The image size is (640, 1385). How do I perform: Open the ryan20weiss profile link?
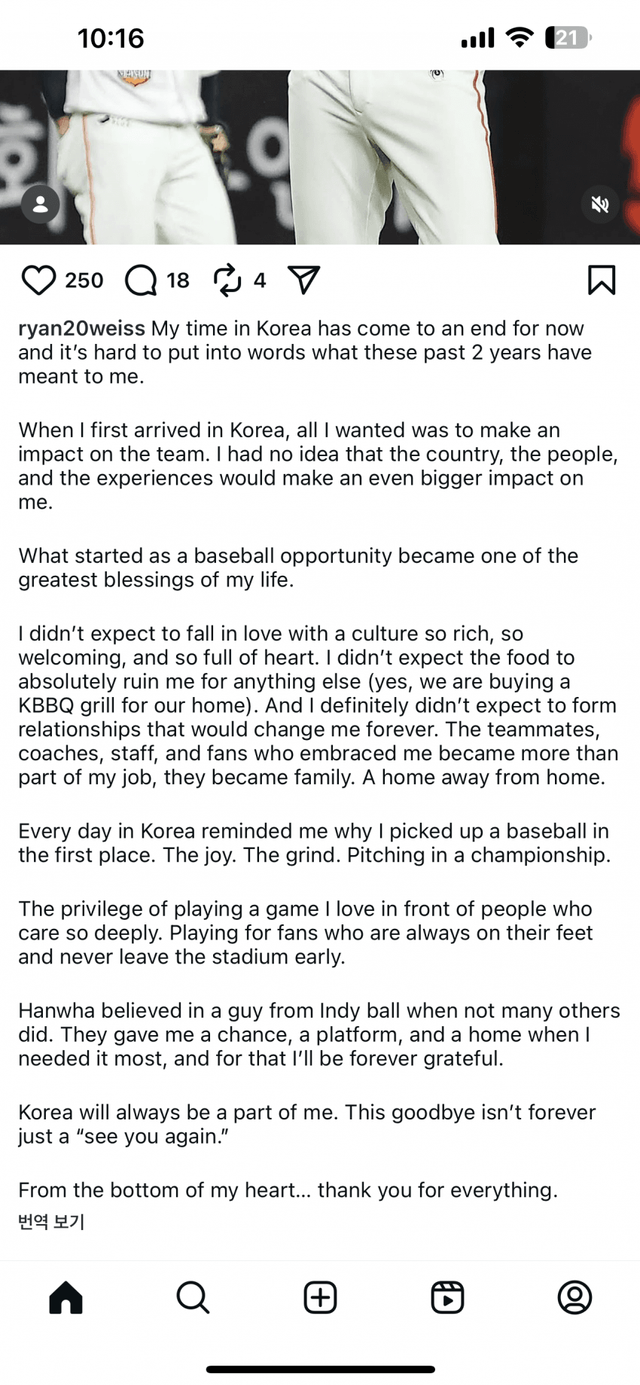pyautogui.click(x=82, y=329)
